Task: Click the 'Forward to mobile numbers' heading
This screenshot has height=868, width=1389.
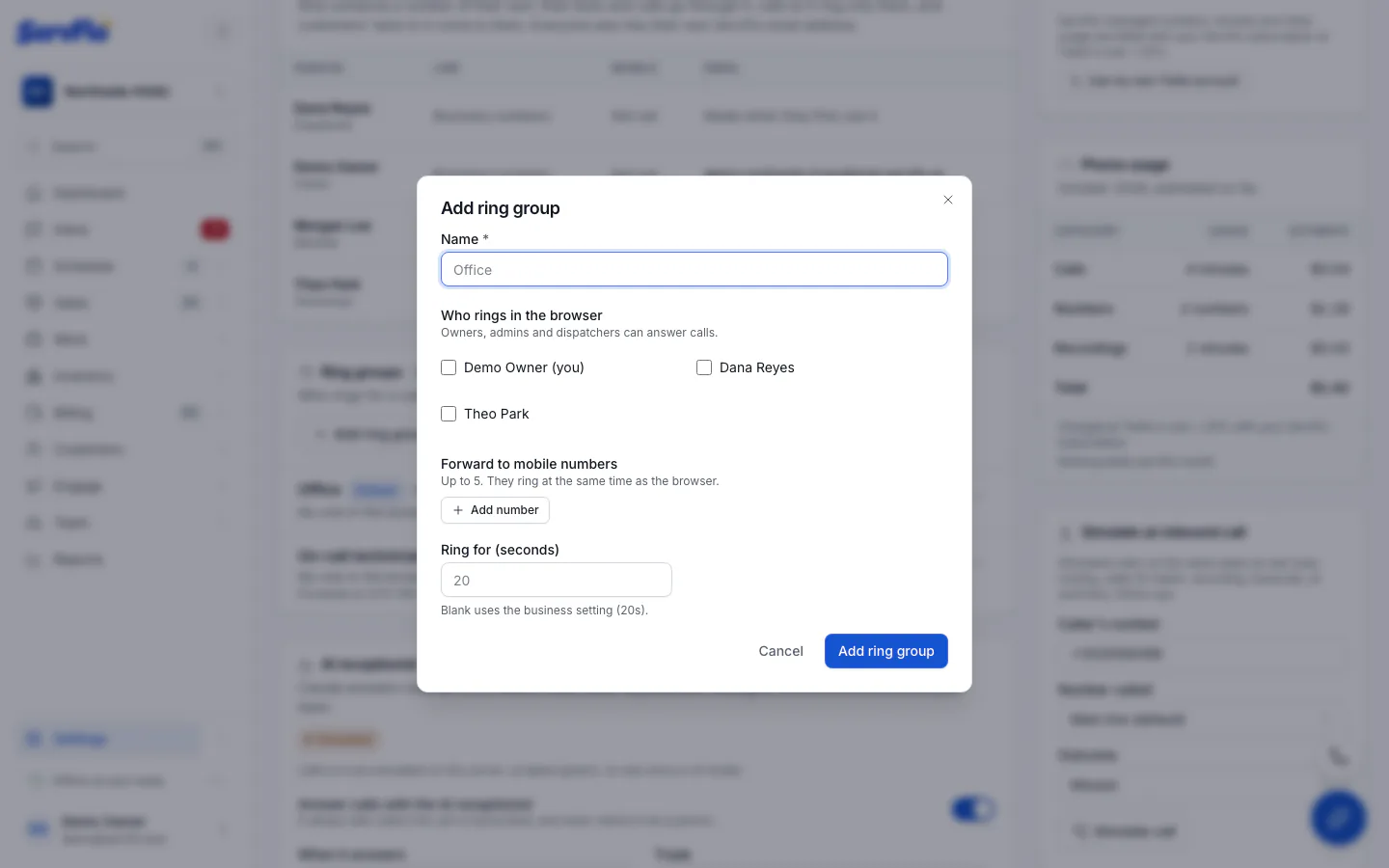Action: coord(530,464)
